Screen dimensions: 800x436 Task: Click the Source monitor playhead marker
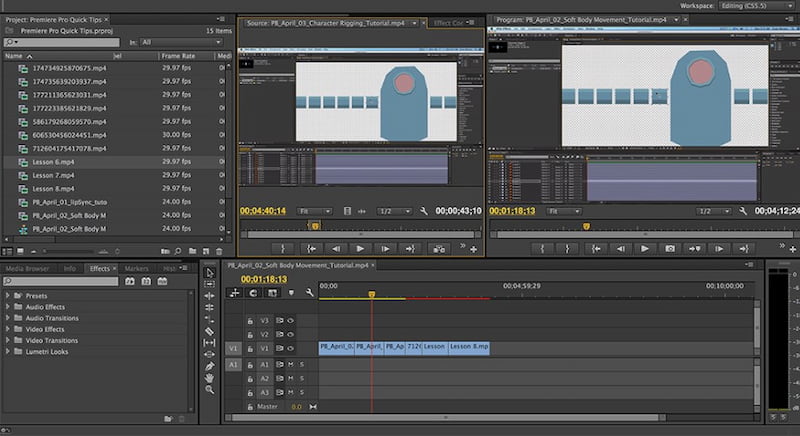tap(315, 226)
